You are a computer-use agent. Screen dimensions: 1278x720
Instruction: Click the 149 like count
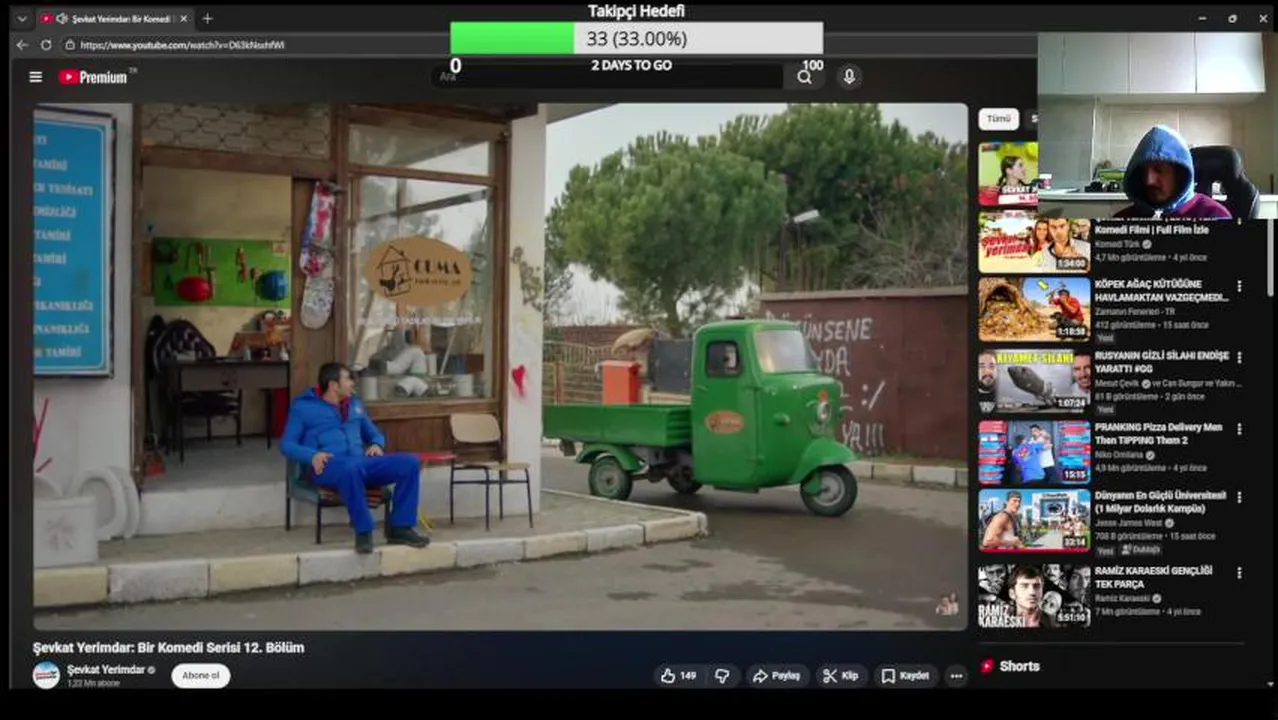[x=688, y=676]
